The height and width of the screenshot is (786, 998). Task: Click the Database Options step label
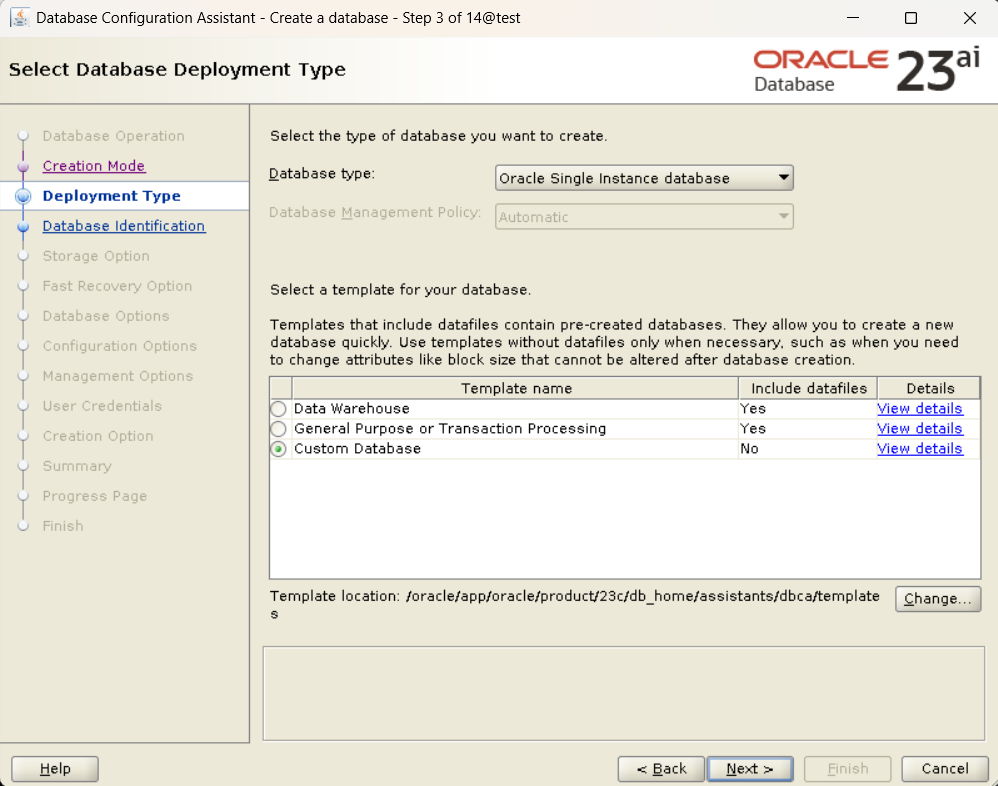(x=106, y=316)
